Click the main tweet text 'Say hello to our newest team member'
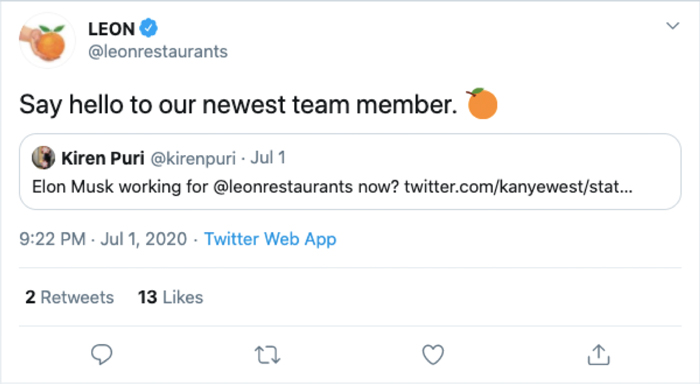Viewport: 700px width, 384px height. tap(238, 104)
